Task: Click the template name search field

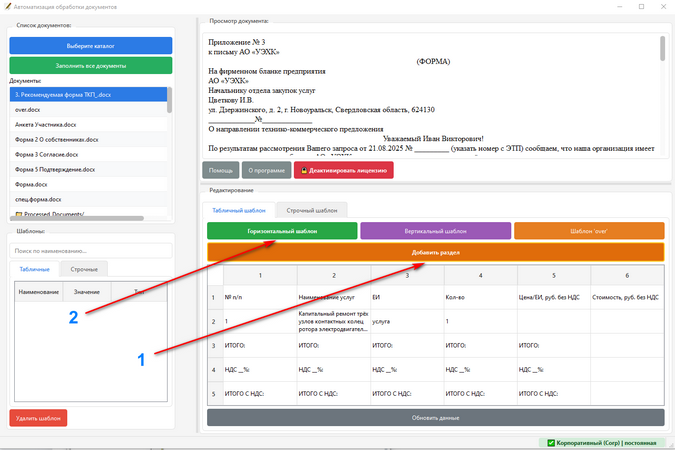Action: 91,251
